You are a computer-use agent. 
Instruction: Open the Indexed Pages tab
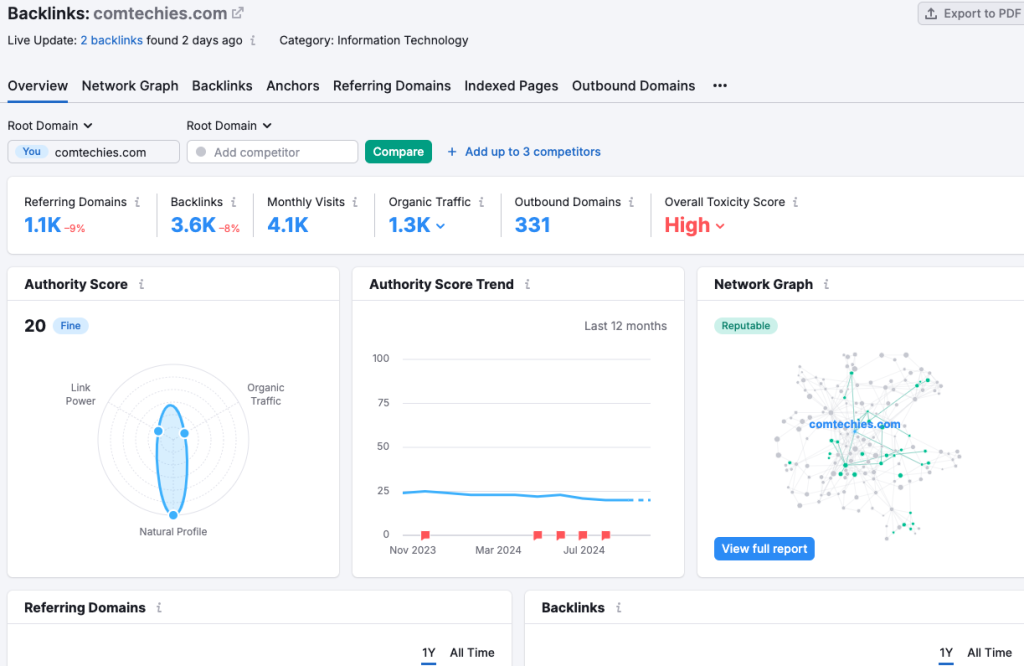511,86
